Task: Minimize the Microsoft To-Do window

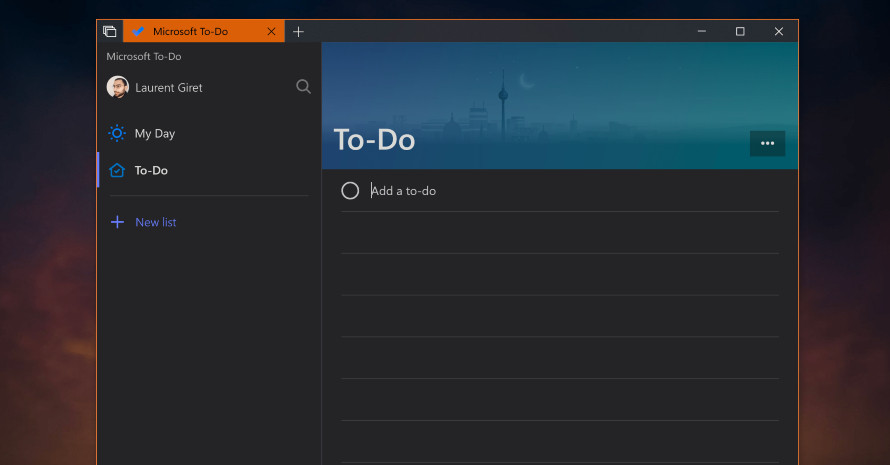Action: [x=702, y=31]
